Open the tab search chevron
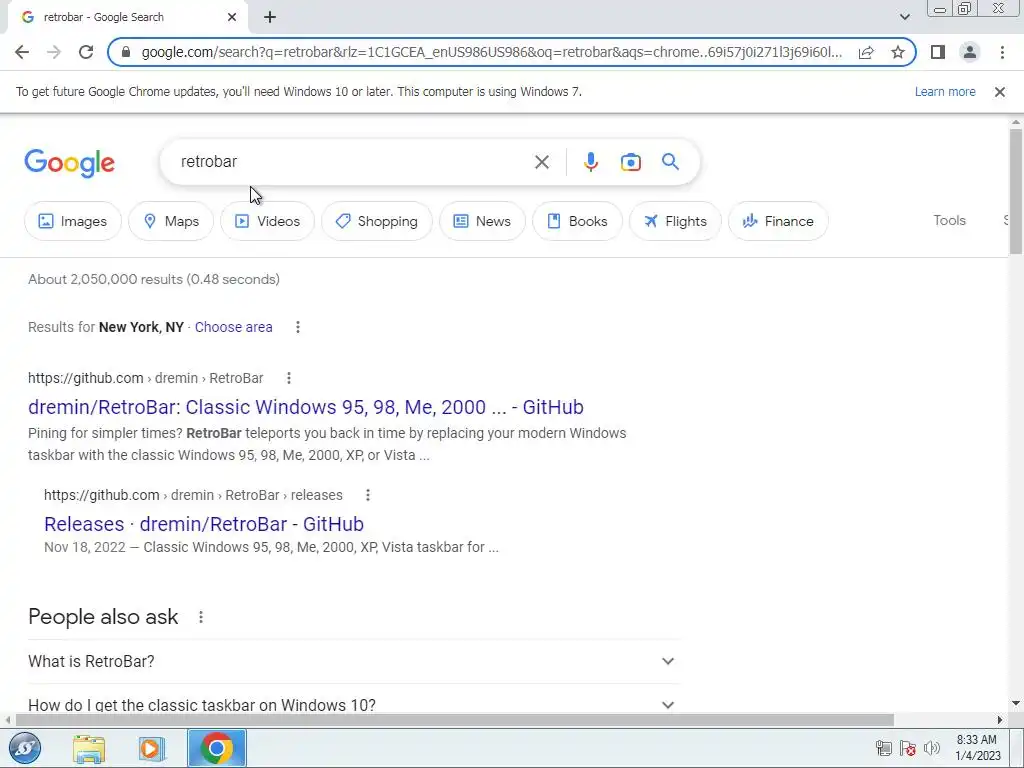Screen dimensions: 1024x768 [904, 17]
